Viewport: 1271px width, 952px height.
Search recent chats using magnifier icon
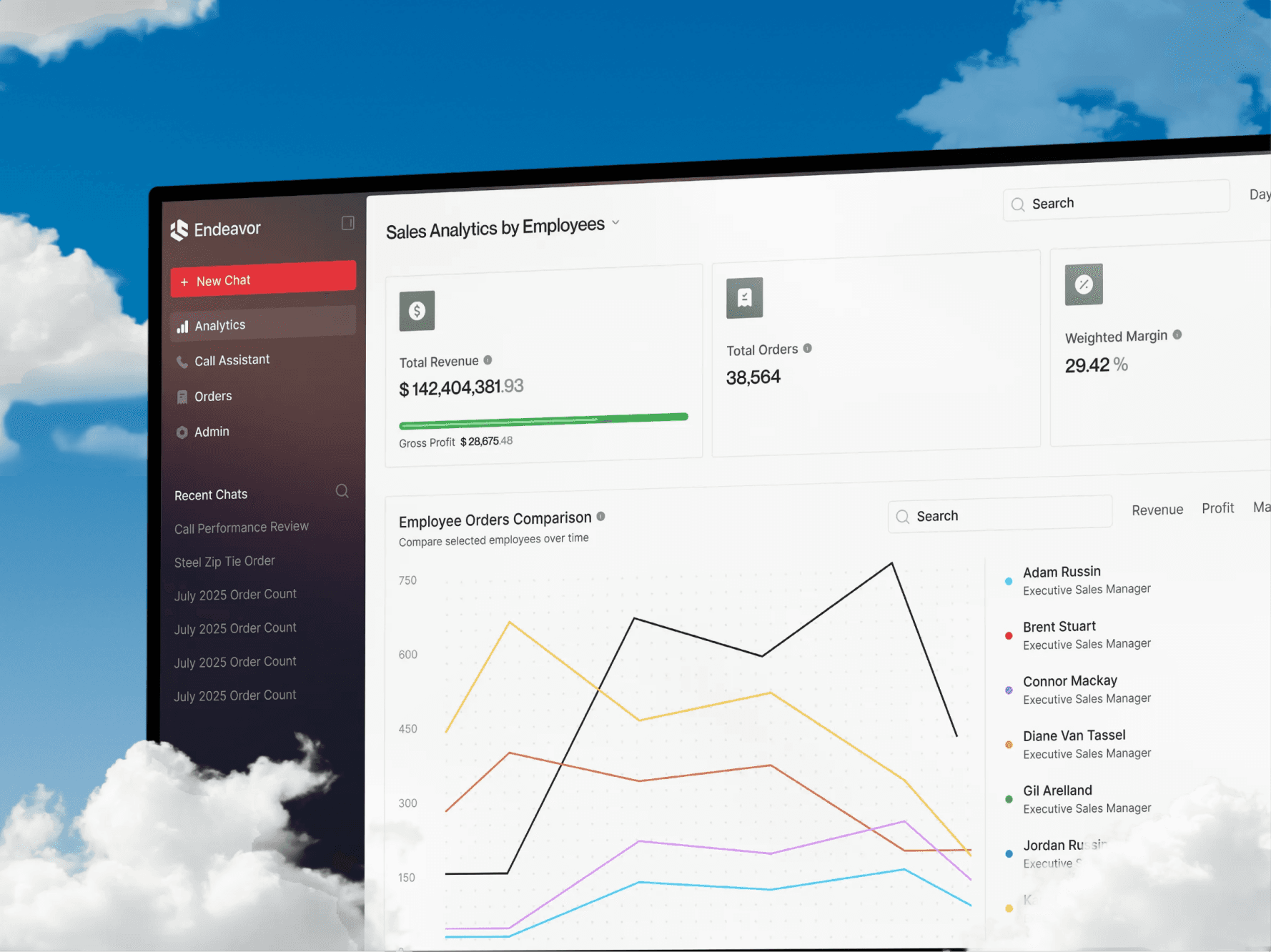point(342,491)
